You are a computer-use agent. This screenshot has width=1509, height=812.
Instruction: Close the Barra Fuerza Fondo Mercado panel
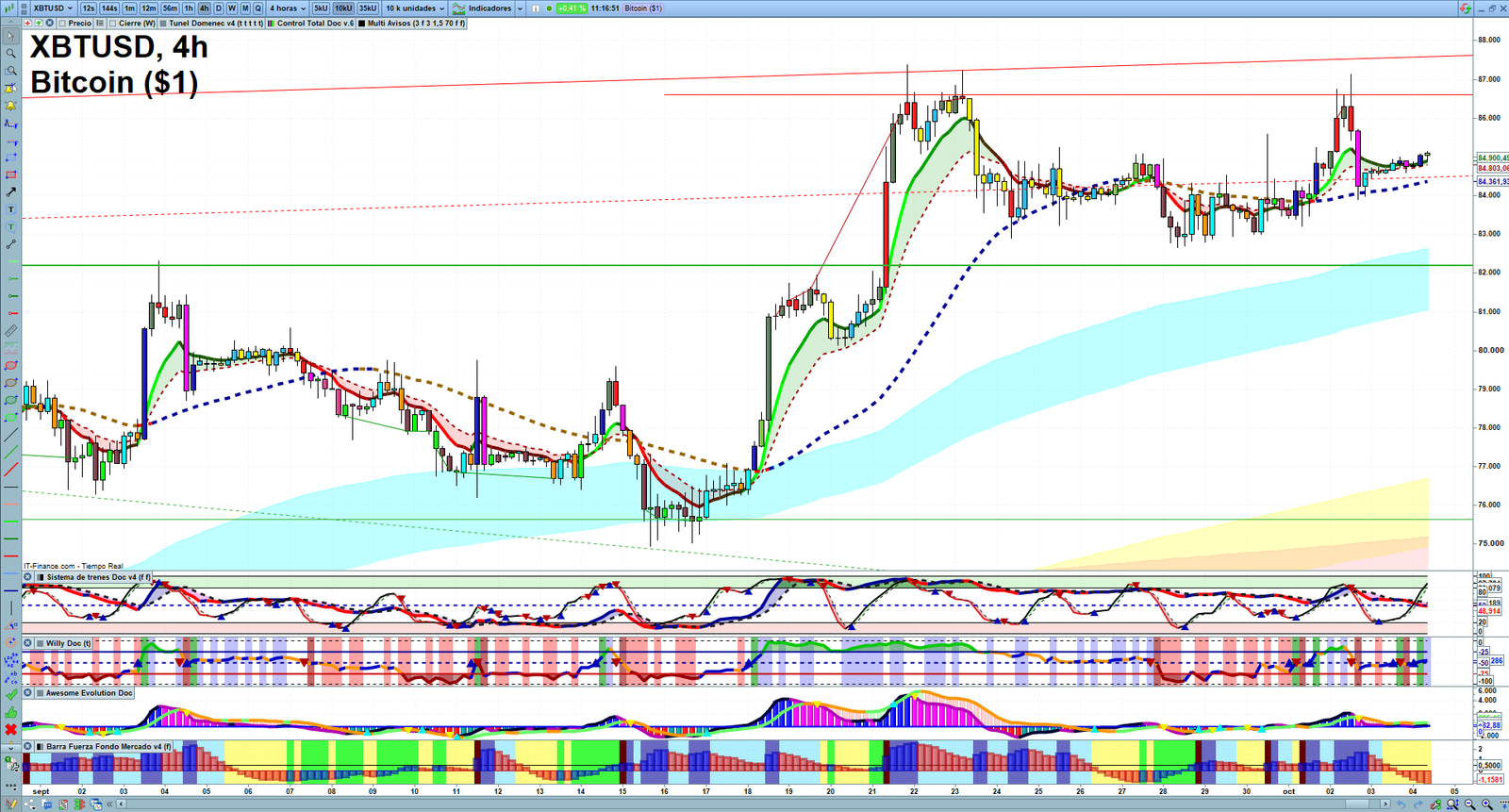pos(28,746)
